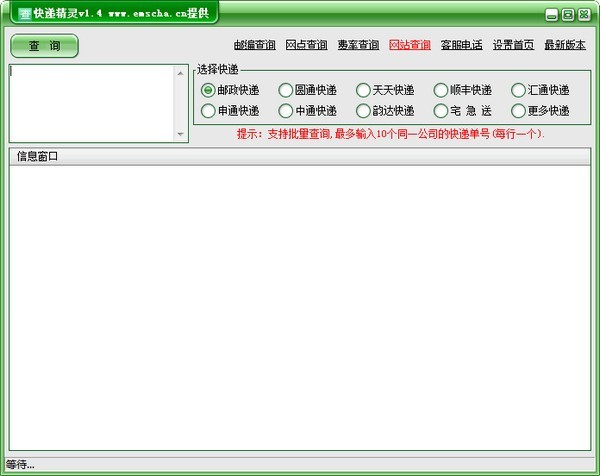Click the text box scroll up arrow
Viewport: 600px width, 476px height.
pos(181,73)
